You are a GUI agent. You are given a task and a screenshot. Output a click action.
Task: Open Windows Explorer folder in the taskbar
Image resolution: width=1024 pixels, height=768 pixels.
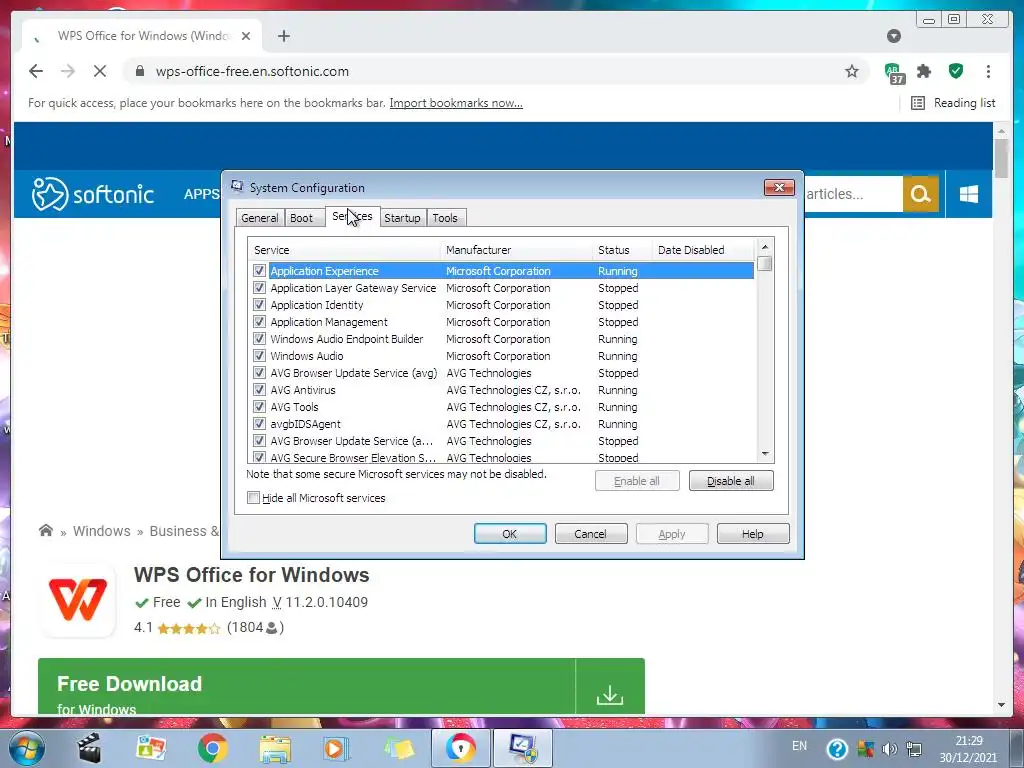click(x=275, y=748)
